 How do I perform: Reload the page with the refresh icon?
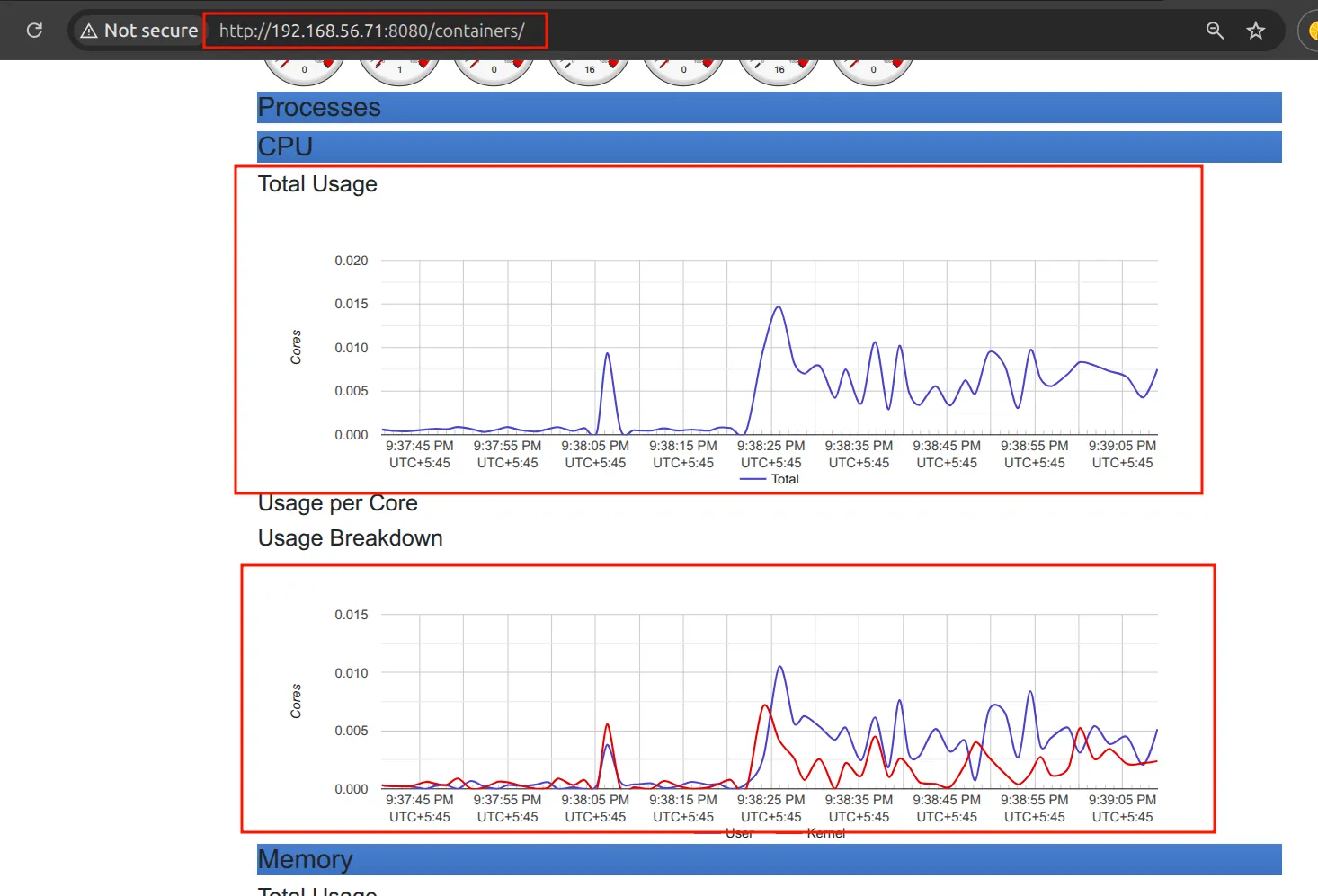click(34, 31)
